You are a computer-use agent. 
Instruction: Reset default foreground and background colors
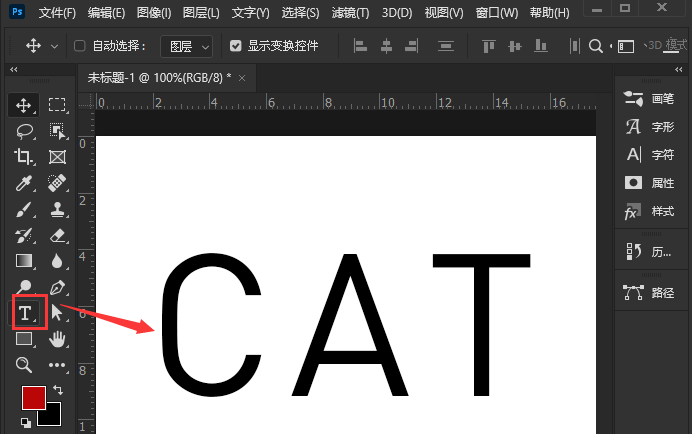pyautogui.click(x=26, y=423)
